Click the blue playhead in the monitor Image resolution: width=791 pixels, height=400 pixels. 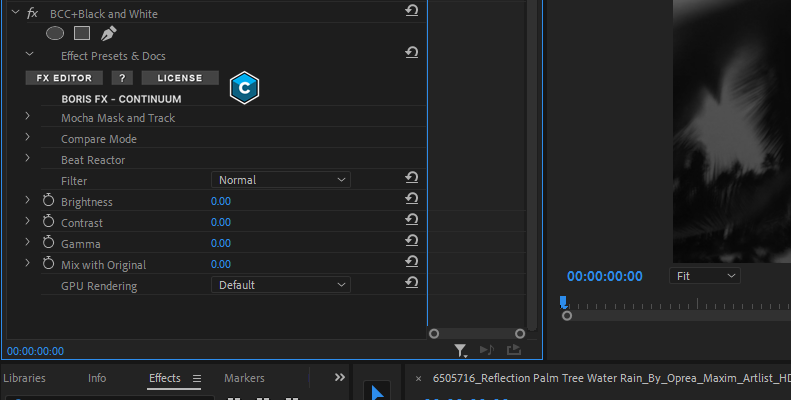point(563,302)
